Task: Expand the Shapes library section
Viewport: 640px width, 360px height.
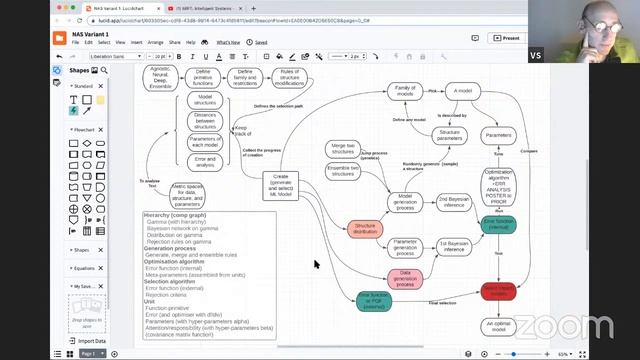Action: tap(80, 250)
